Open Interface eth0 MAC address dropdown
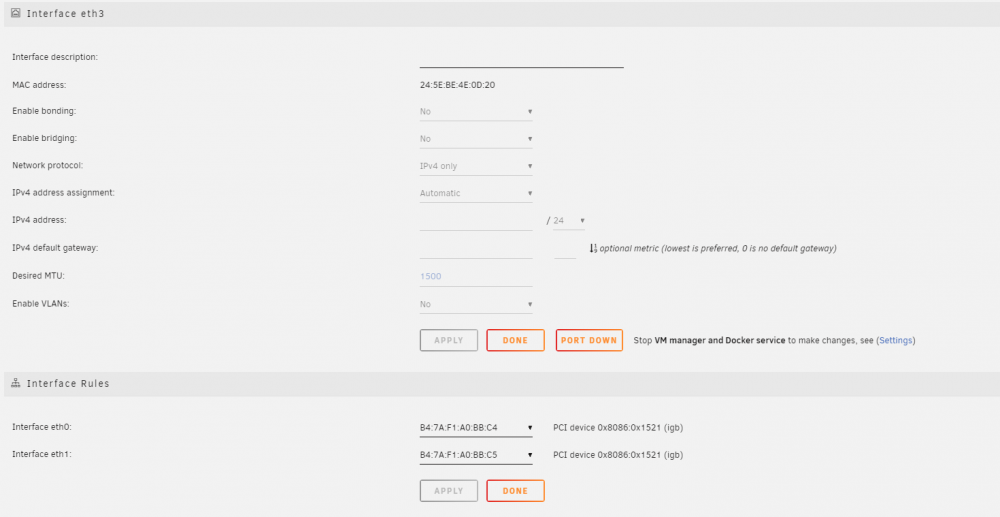 [476, 427]
